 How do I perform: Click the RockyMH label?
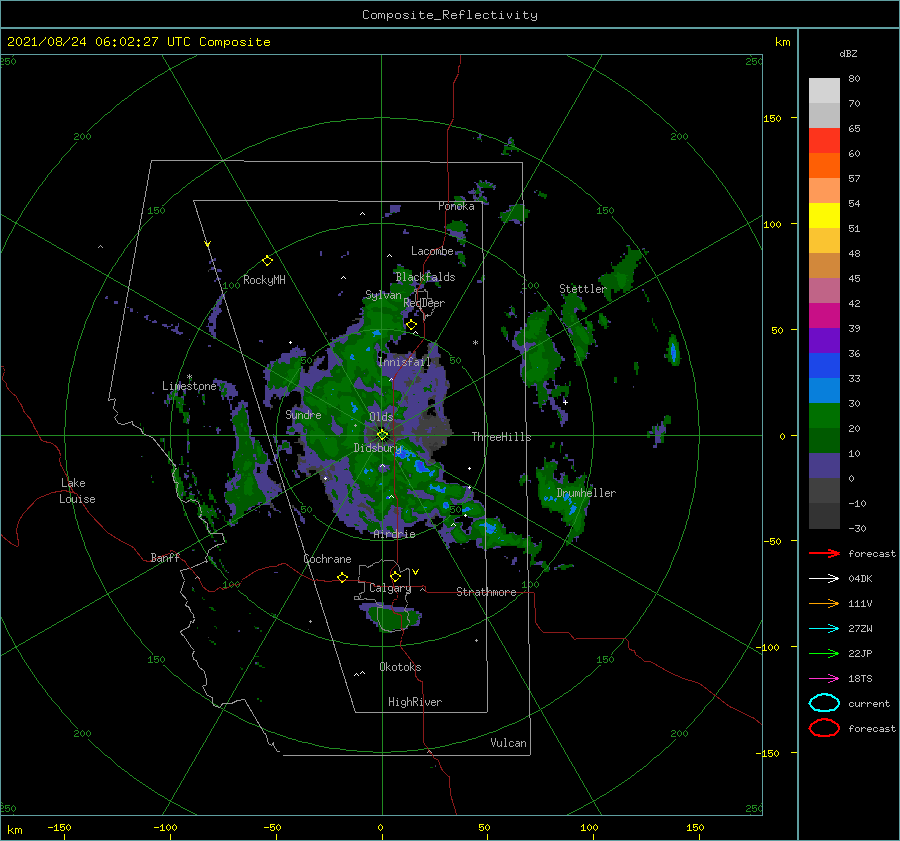pyautogui.click(x=264, y=280)
